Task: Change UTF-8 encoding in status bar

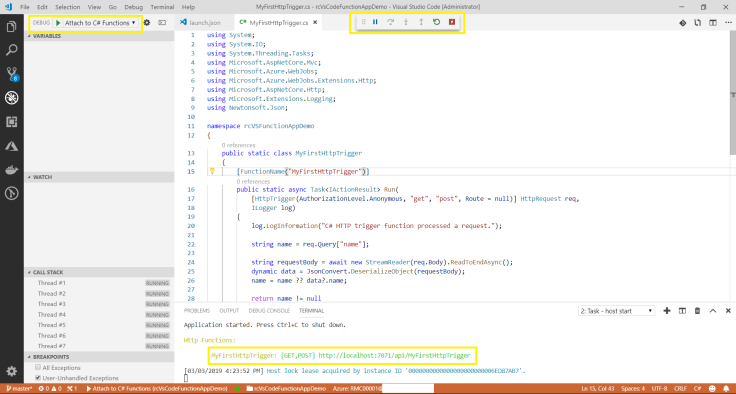Action: coord(659,389)
